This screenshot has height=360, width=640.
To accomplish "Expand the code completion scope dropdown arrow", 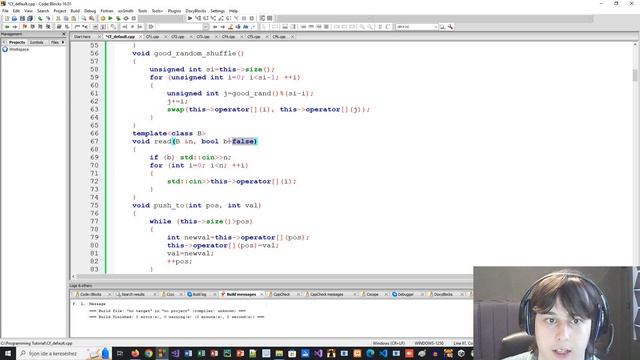I will [x=206, y=27].
